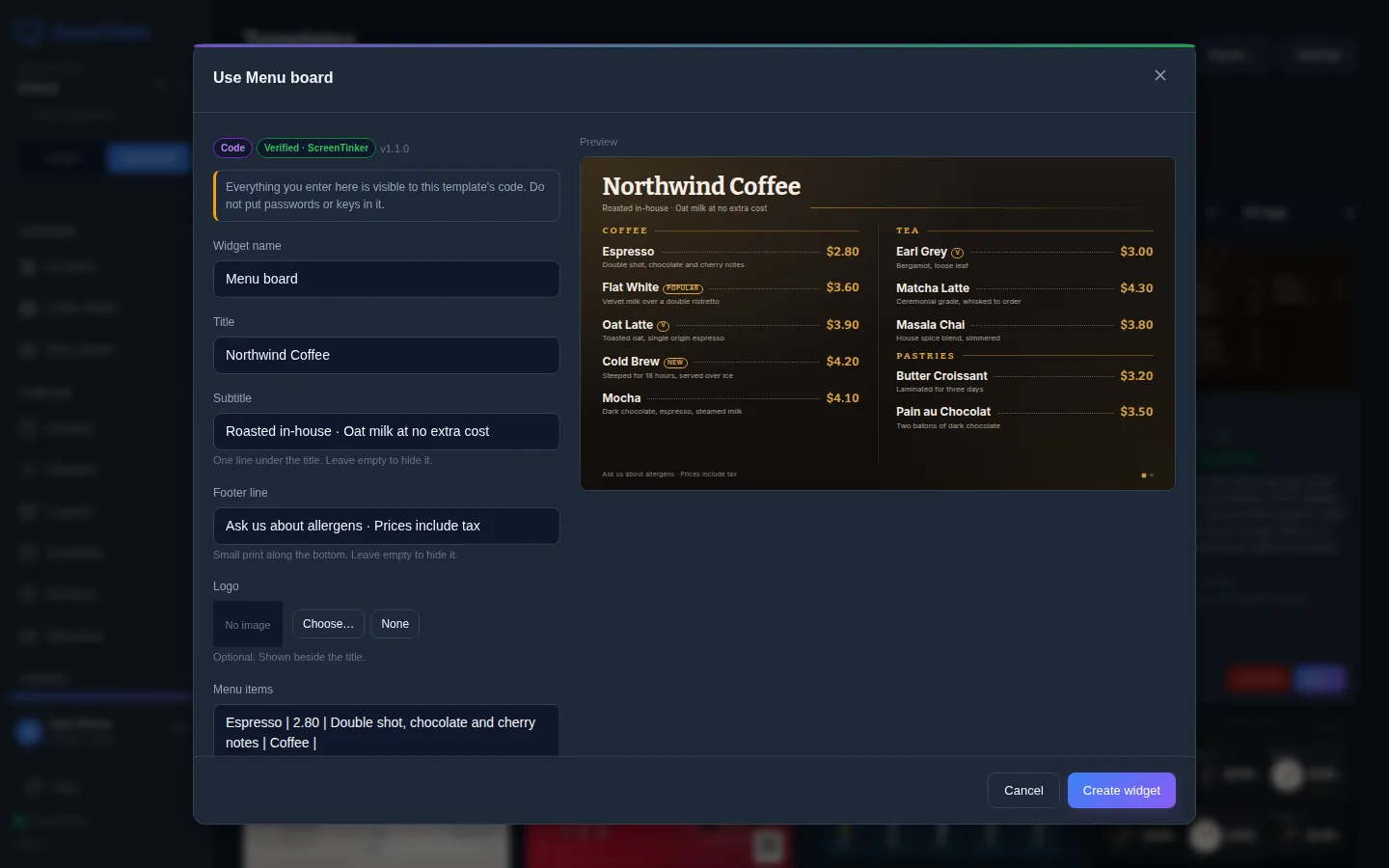The image size is (1389, 868).
Task: Click the COFFEE section header in preview
Action: tap(625, 231)
